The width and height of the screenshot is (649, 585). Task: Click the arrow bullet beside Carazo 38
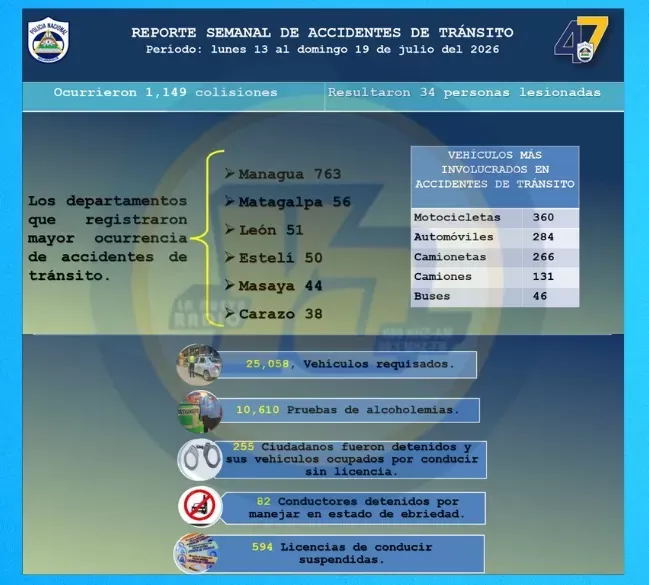230,313
